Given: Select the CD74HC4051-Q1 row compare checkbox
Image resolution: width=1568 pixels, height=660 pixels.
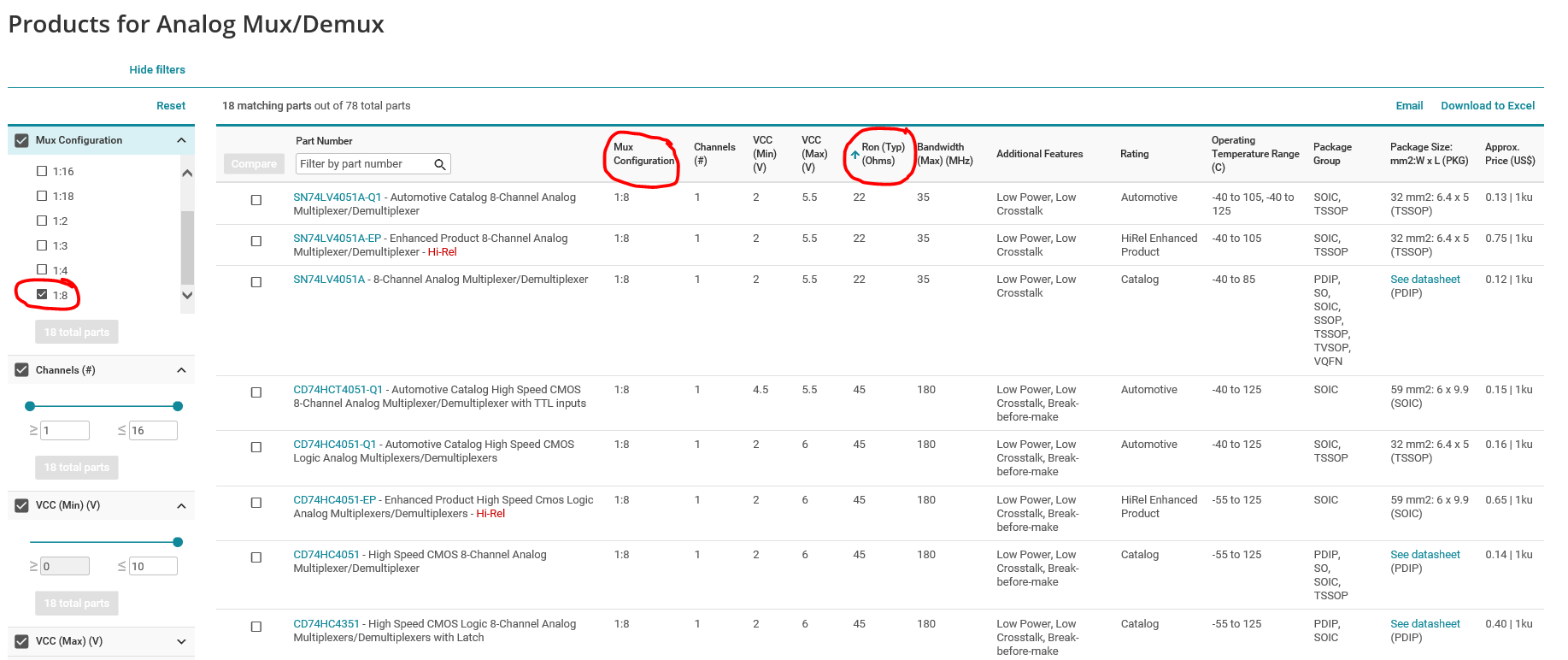Looking at the screenshot, I should click(x=255, y=447).
